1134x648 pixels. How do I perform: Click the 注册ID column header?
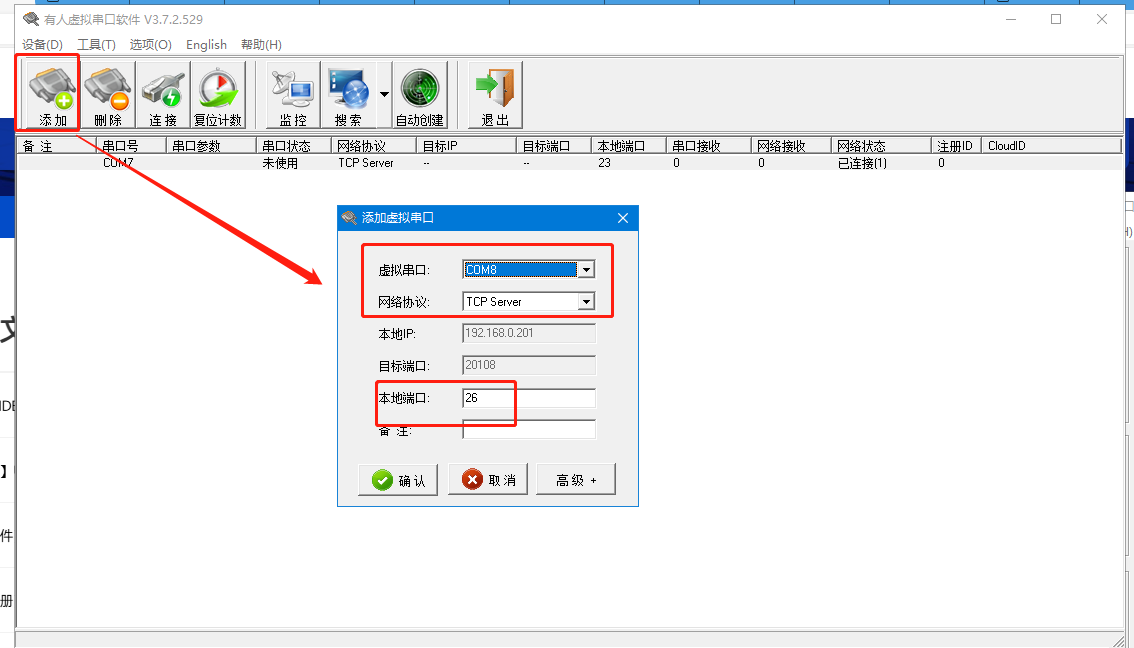click(956, 146)
